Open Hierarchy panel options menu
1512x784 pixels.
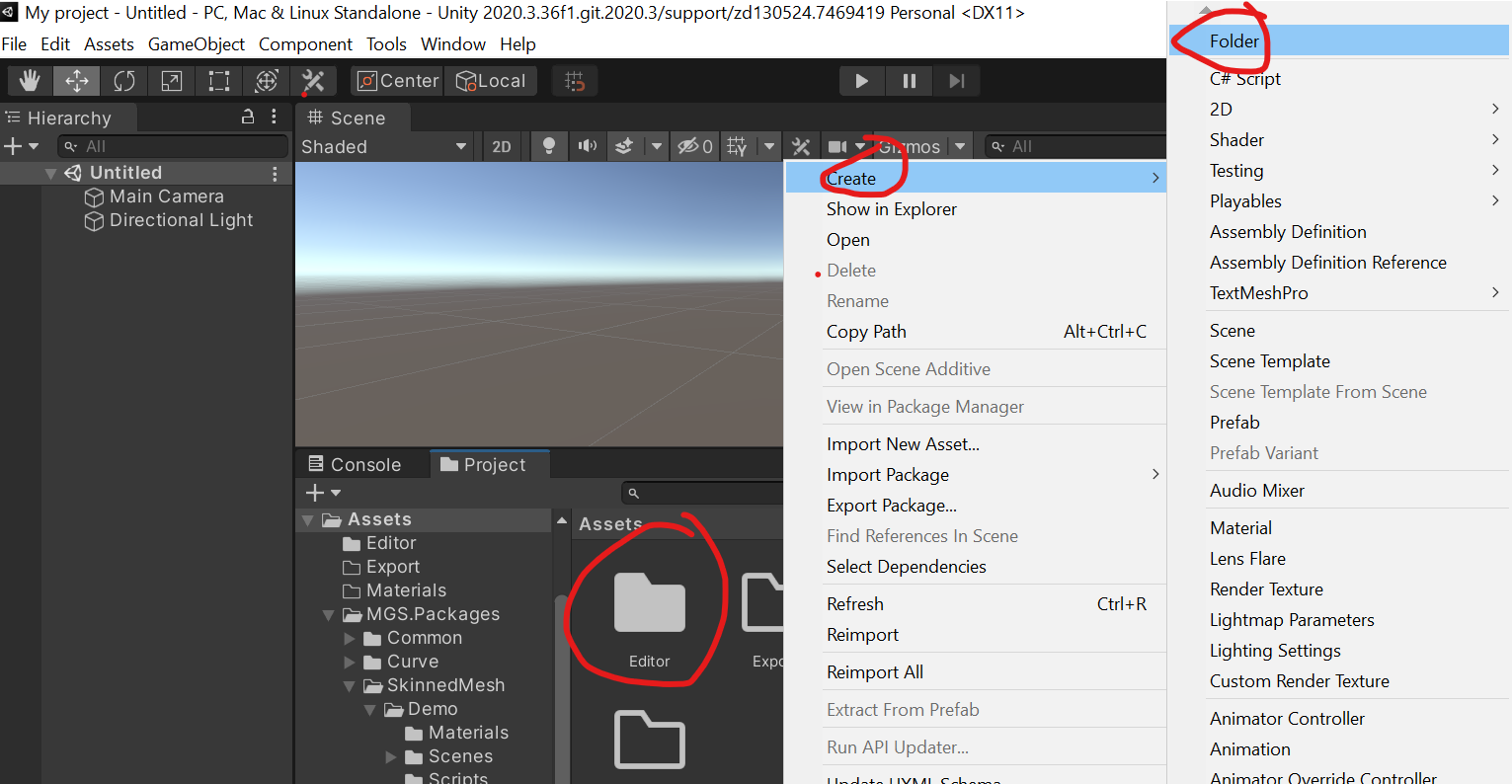[x=274, y=117]
